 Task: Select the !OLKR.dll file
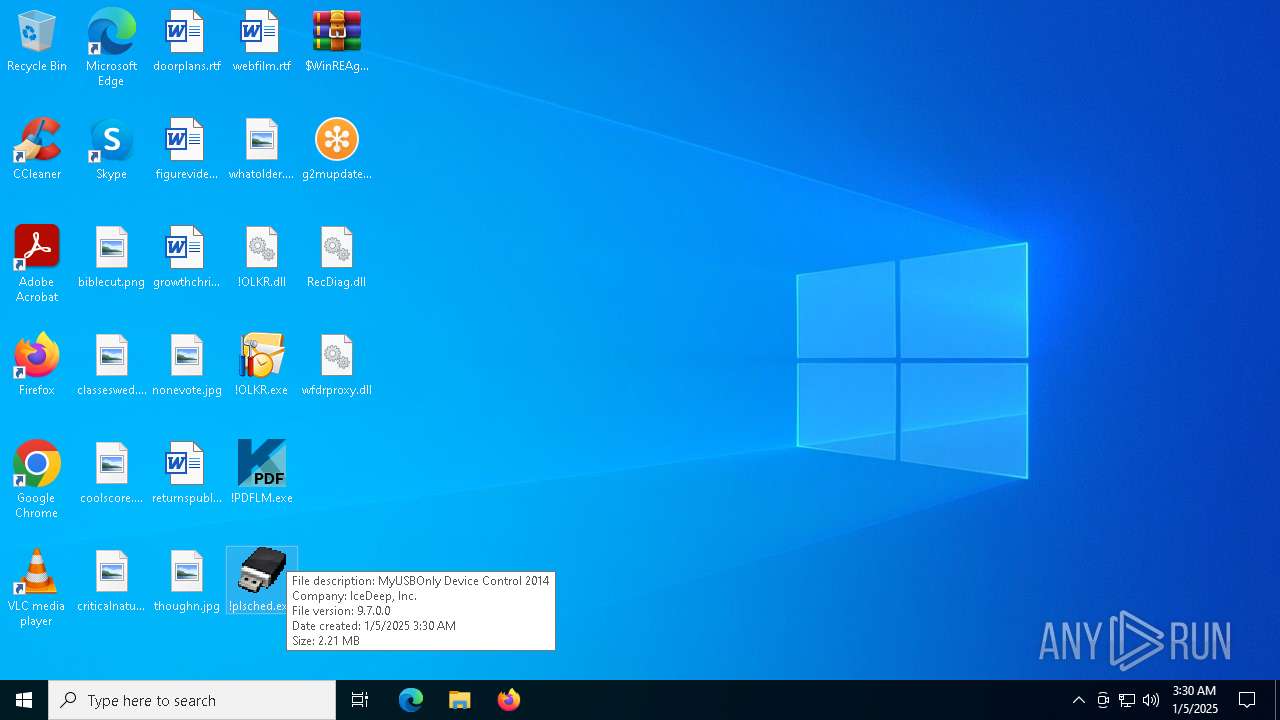click(261, 258)
